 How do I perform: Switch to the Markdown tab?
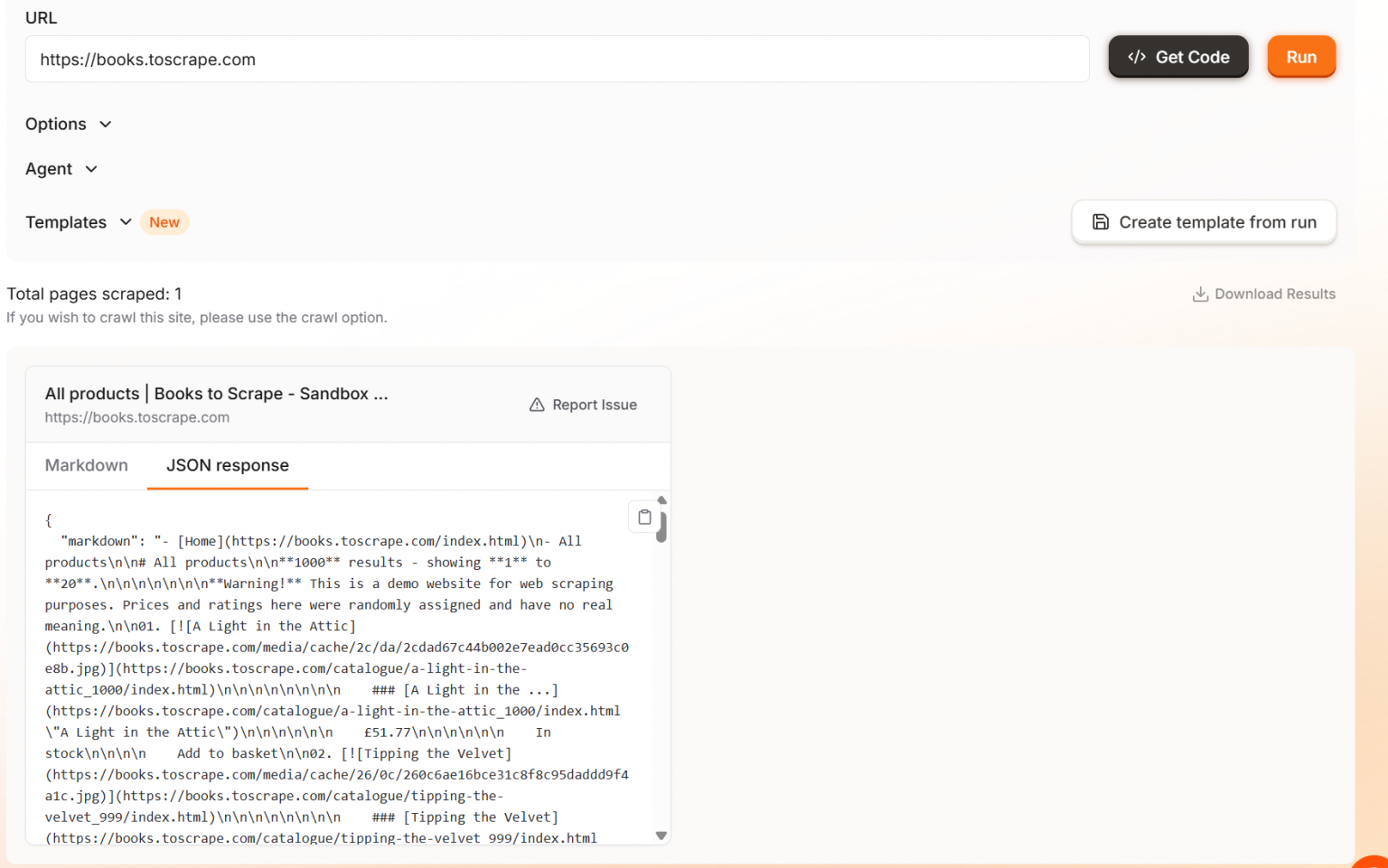click(87, 465)
